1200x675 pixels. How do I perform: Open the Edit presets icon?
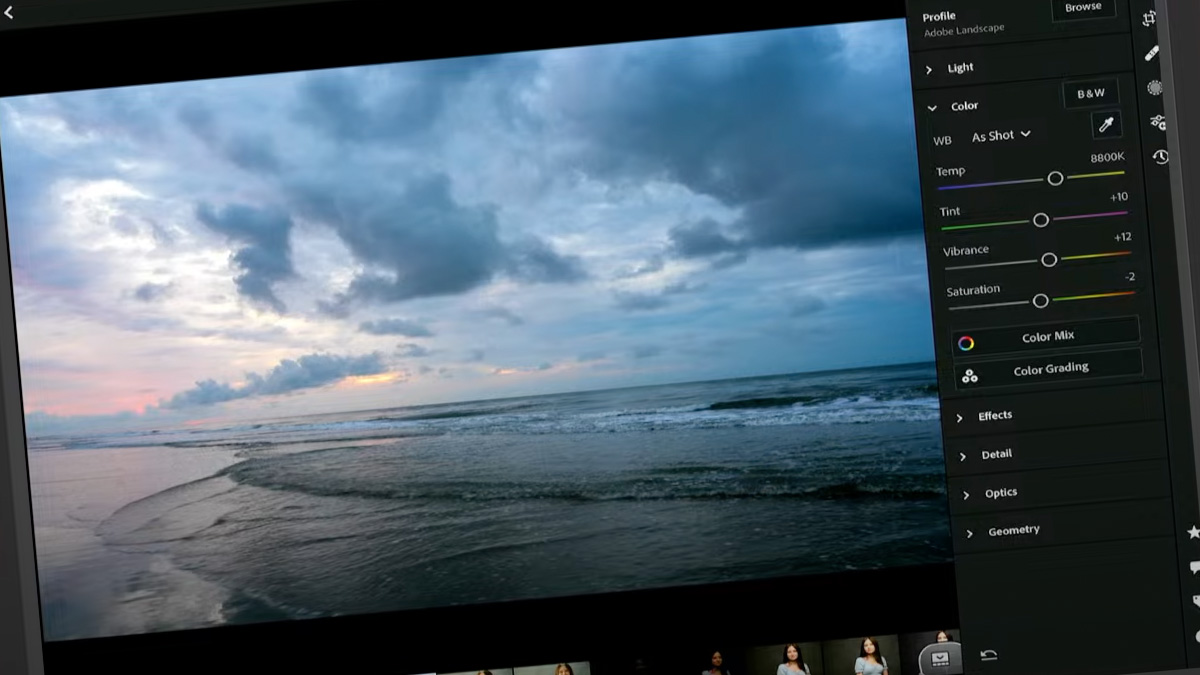pyautogui.click(x=1159, y=124)
